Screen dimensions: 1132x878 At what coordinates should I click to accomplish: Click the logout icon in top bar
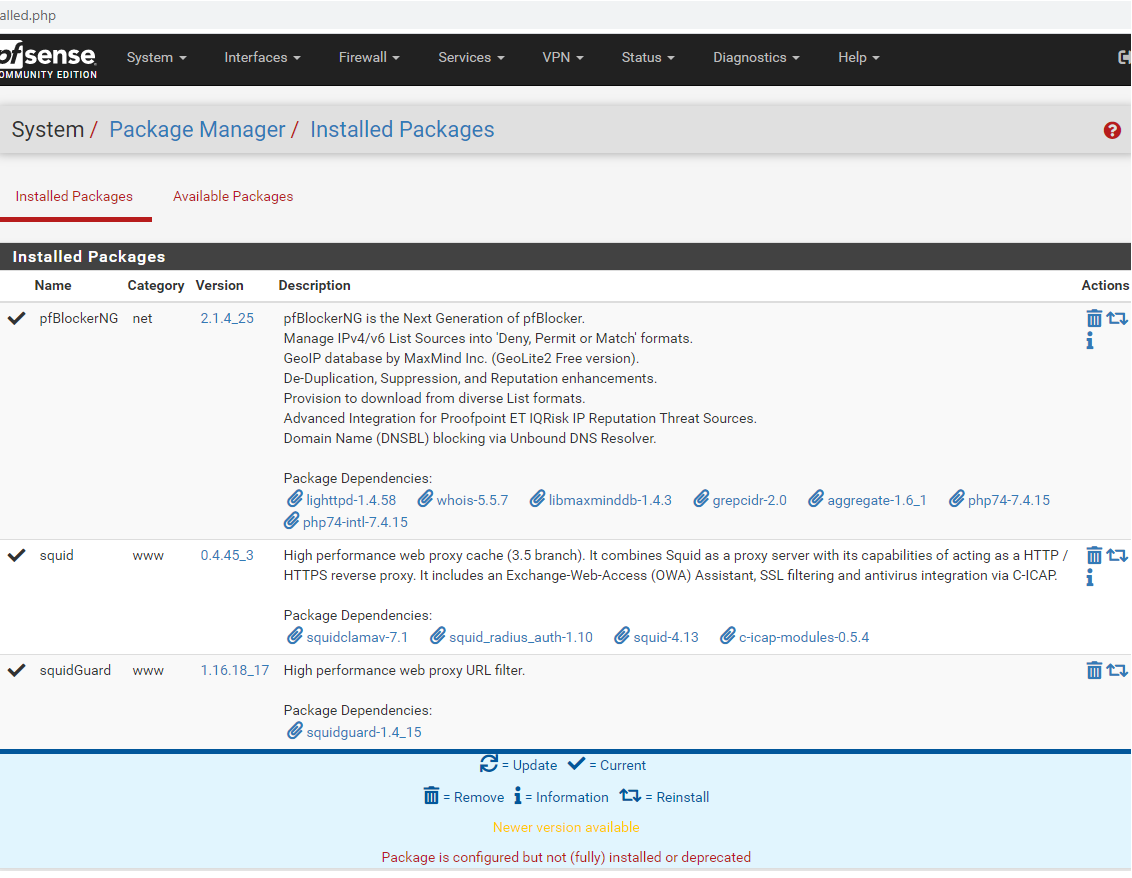[1124, 57]
